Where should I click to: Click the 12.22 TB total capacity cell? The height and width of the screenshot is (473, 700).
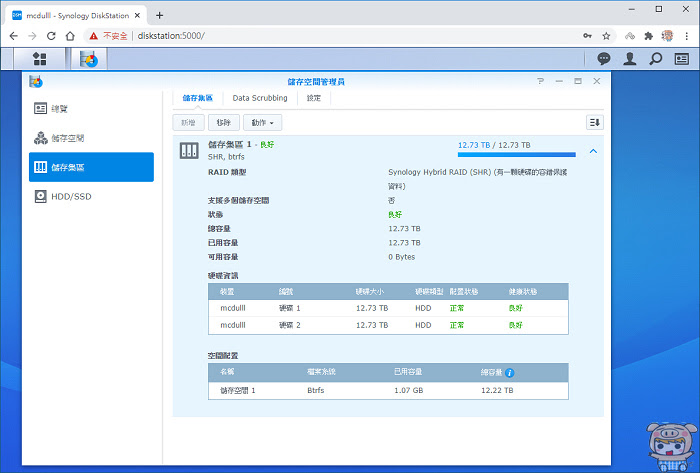pos(497,390)
